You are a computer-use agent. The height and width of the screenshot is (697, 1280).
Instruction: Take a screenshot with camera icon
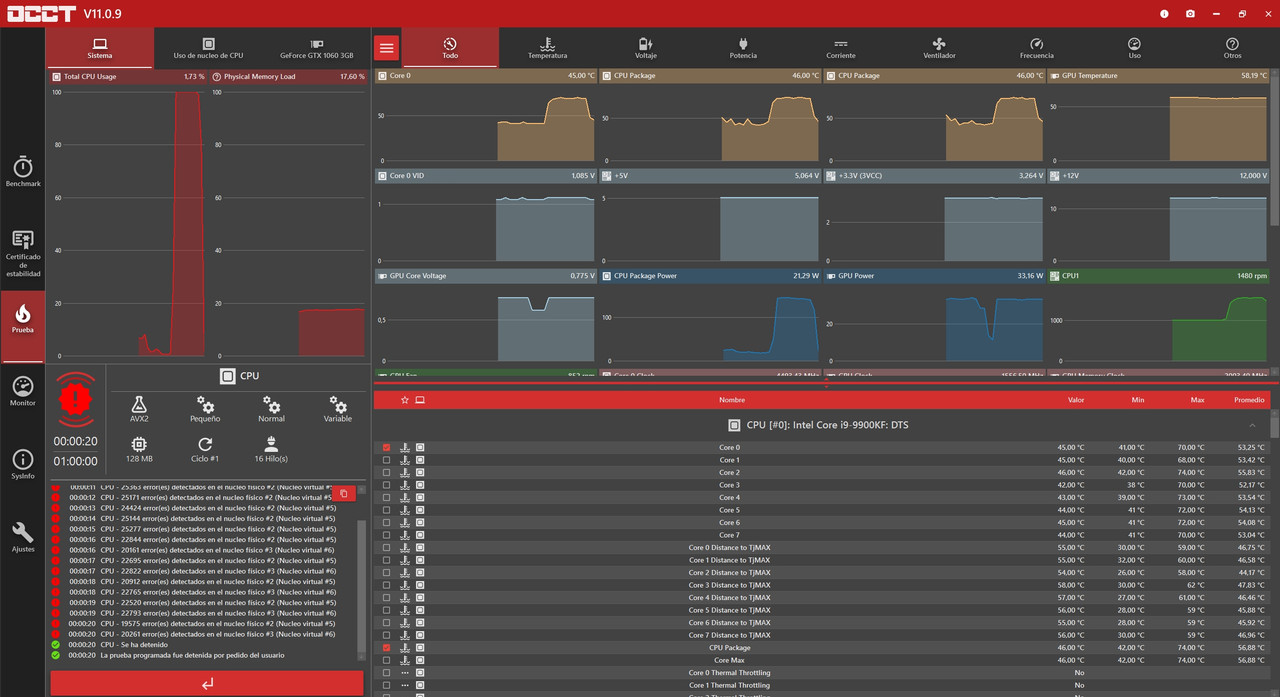(1190, 14)
